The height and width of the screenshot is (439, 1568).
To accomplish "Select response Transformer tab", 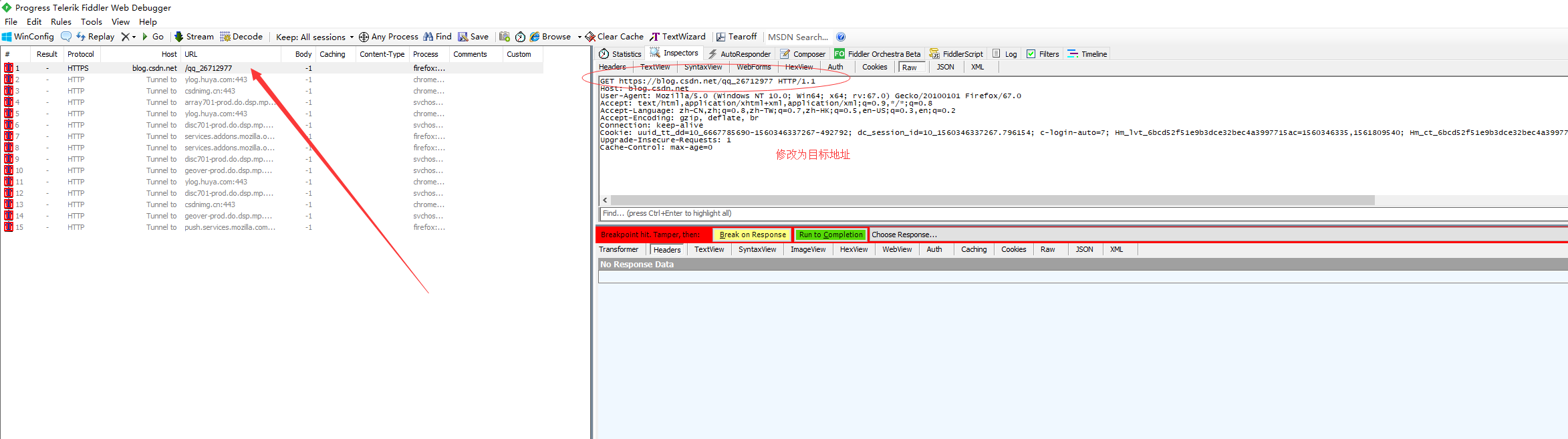I will click(x=618, y=249).
